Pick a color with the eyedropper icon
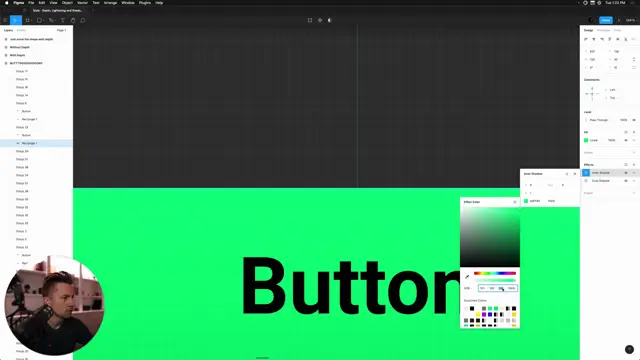The width and height of the screenshot is (640, 360). (467, 277)
